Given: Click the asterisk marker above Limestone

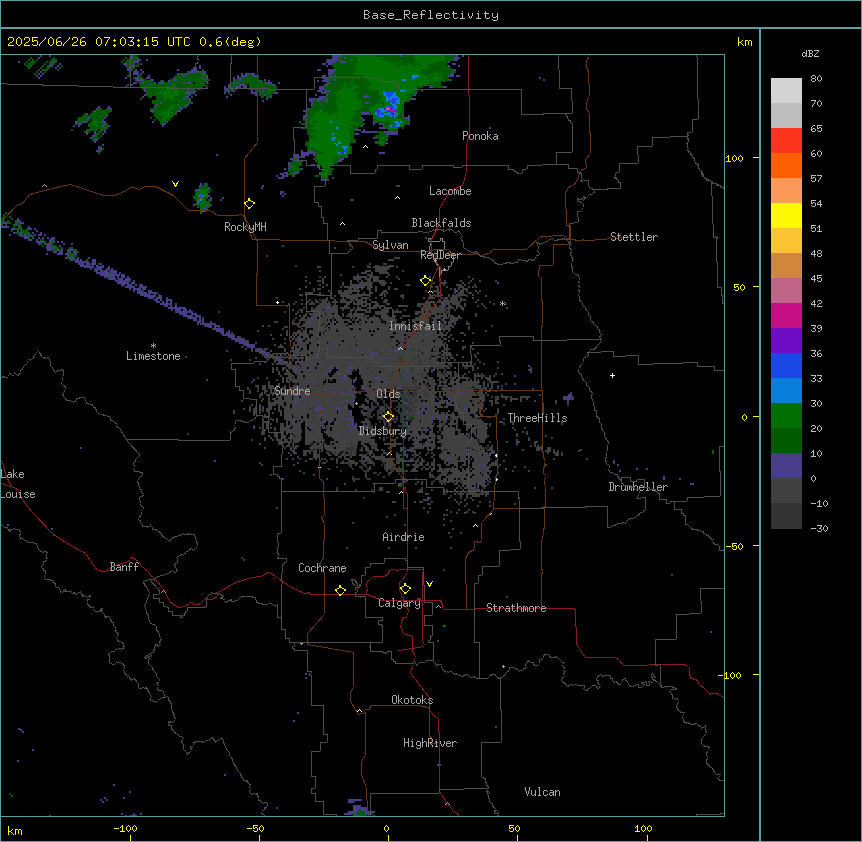Looking at the screenshot, I should pos(153,345).
